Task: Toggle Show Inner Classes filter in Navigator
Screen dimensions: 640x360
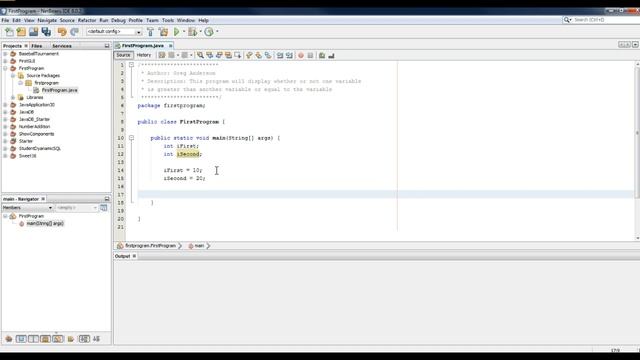Action: pos(58,339)
